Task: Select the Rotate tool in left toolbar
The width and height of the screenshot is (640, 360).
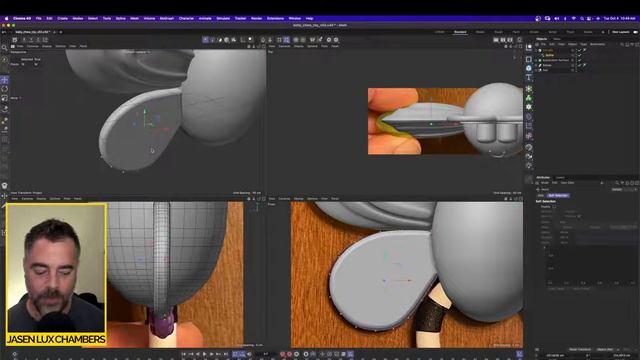Action: click(4, 89)
